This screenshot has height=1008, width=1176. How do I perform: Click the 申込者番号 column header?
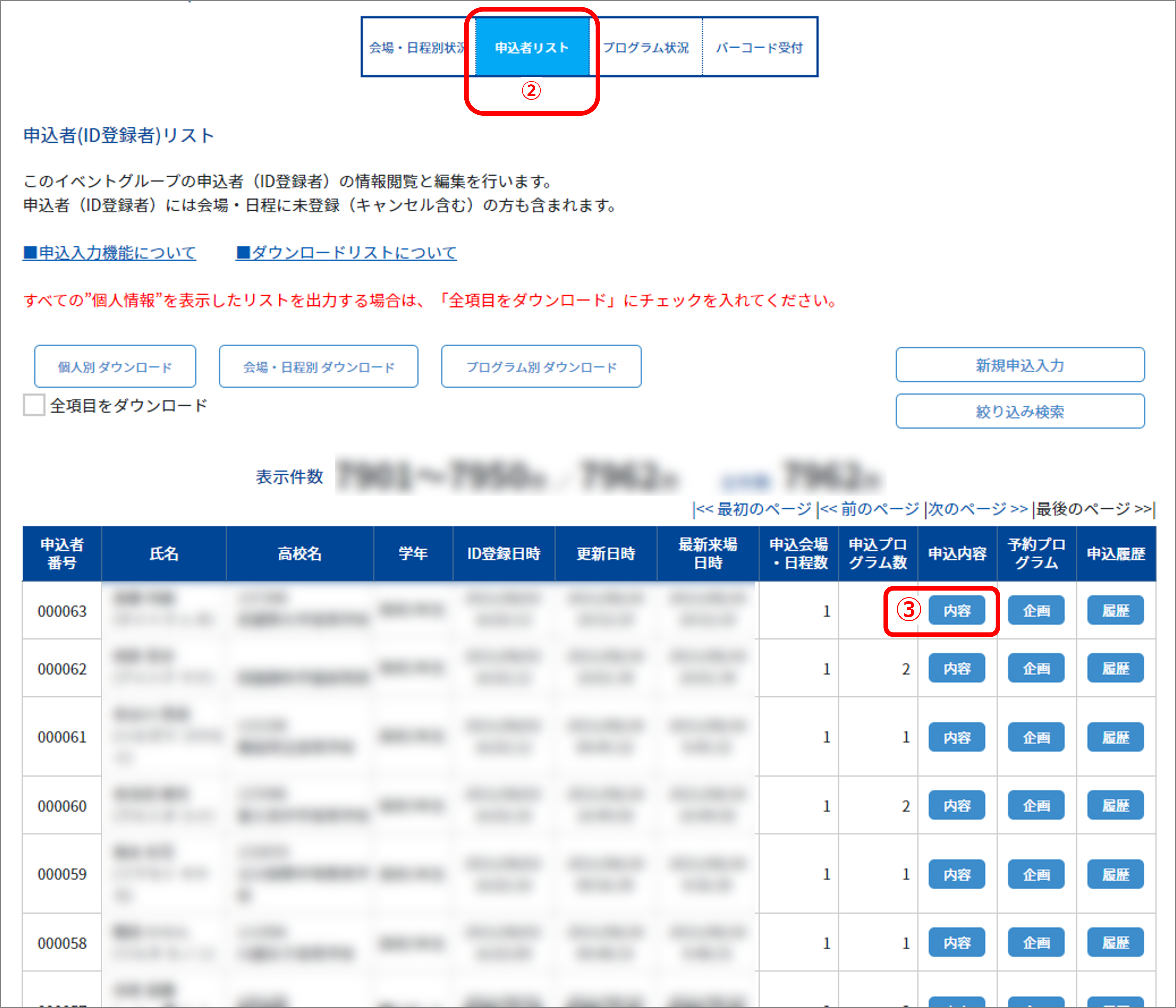pyautogui.click(x=62, y=554)
